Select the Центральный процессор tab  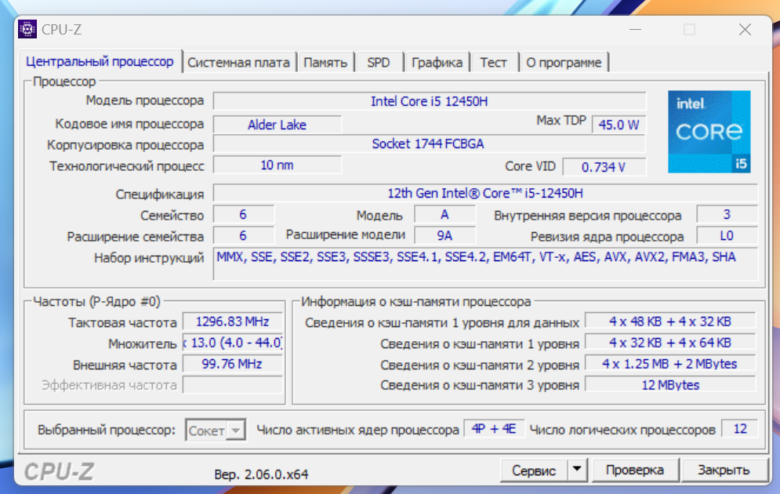pos(100,61)
